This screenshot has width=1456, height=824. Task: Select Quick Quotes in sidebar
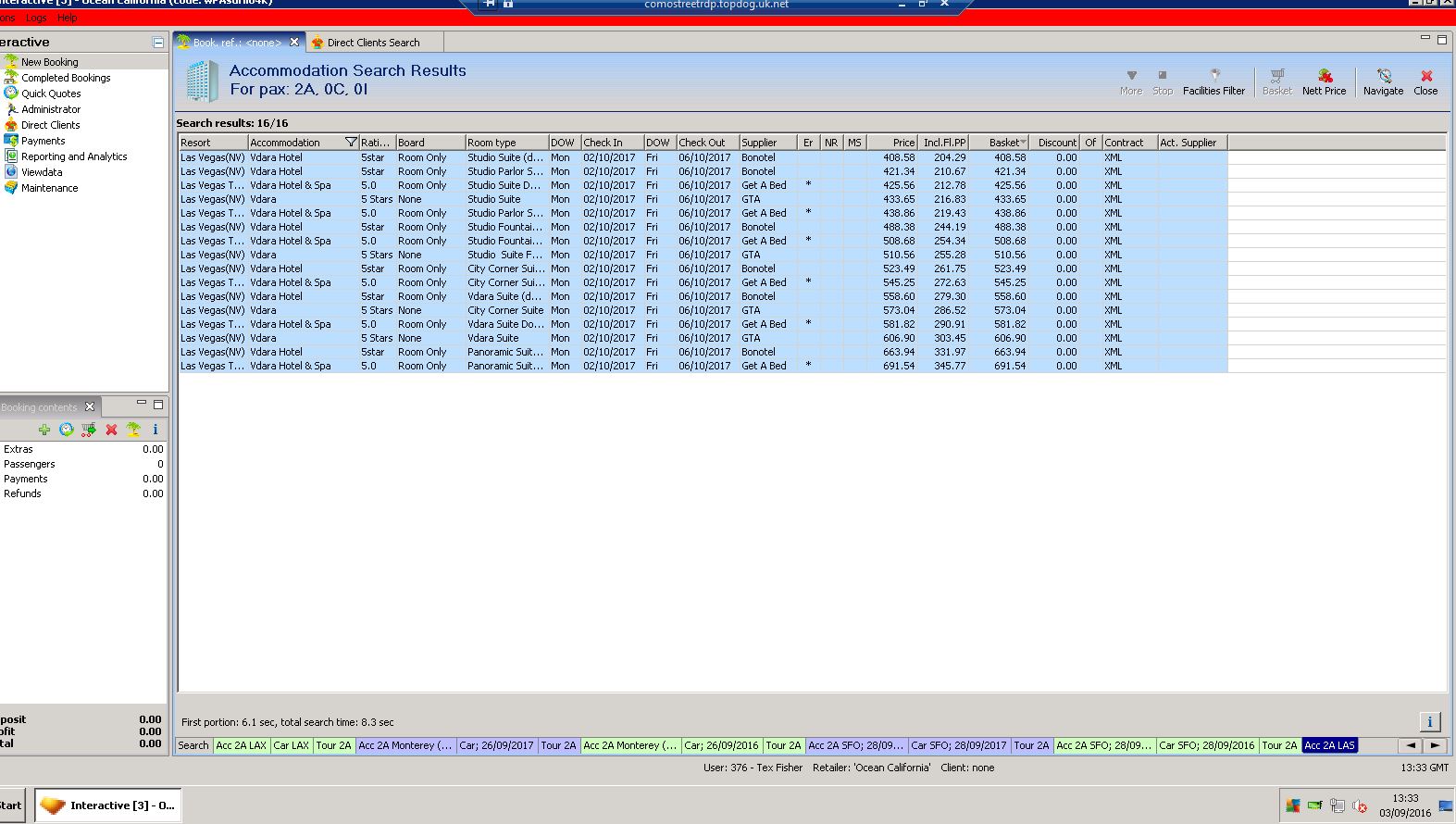[x=51, y=94]
